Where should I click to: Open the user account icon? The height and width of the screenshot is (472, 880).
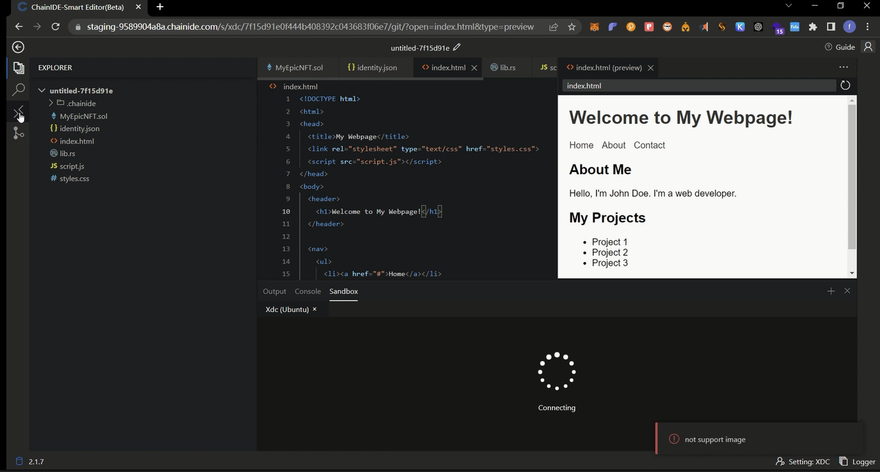(x=868, y=47)
